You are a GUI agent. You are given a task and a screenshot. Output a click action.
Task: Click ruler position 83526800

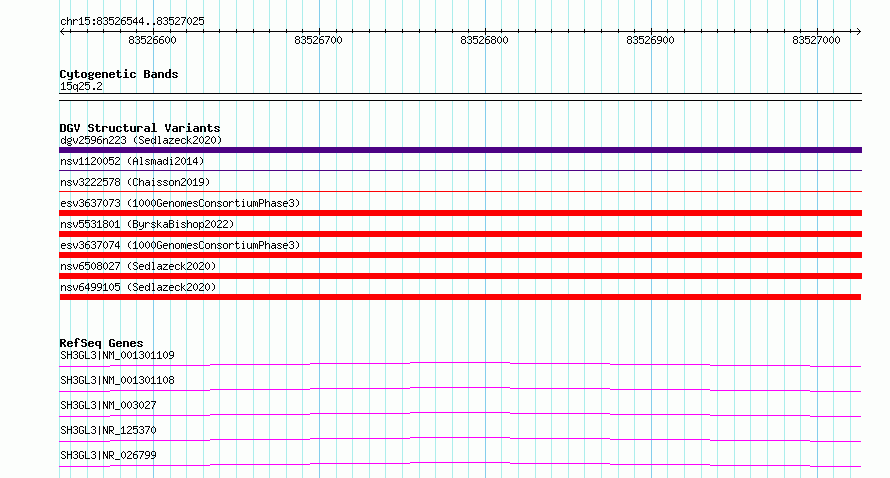pyautogui.click(x=484, y=40)
